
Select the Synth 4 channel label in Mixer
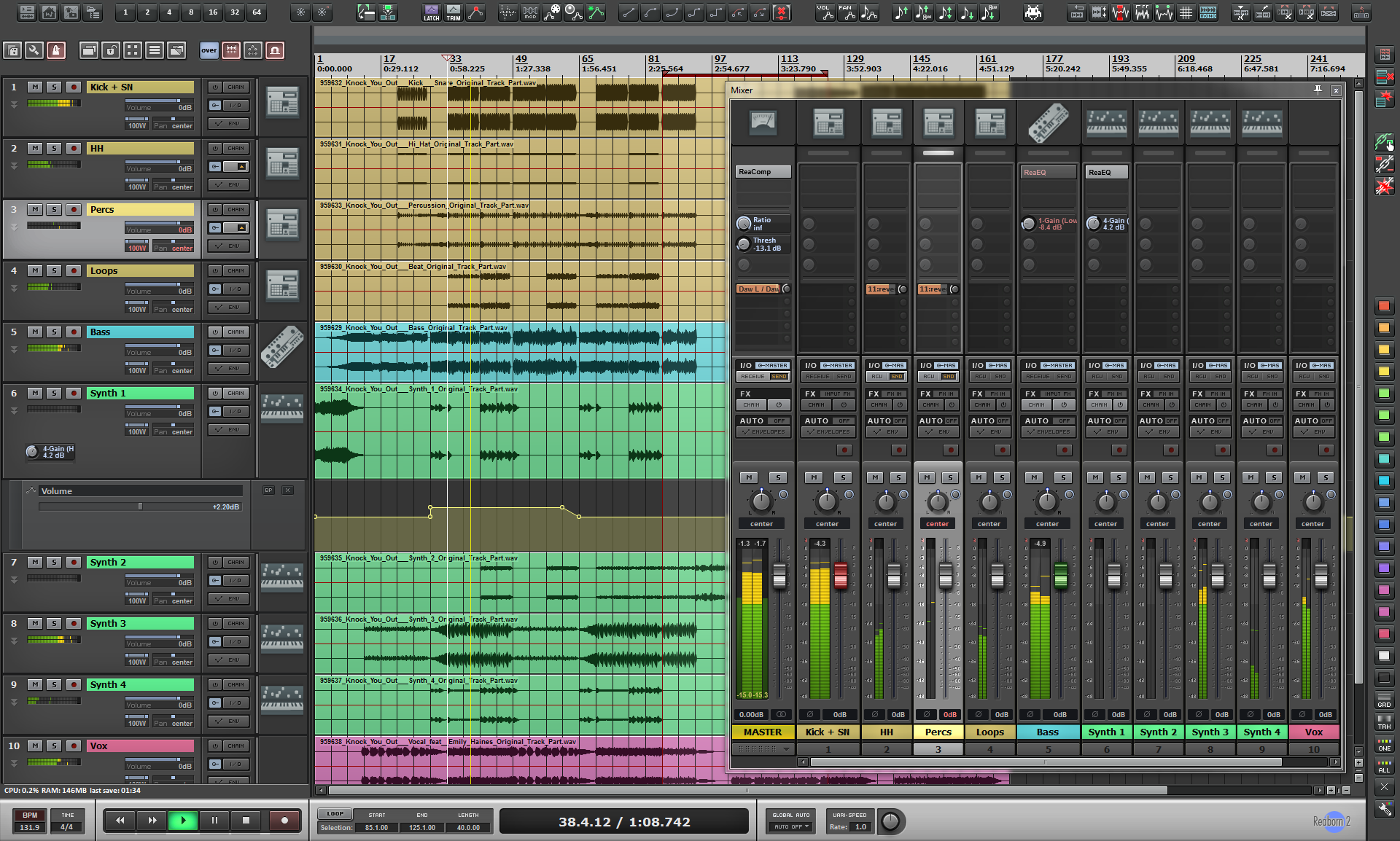[x=1261, y=732]
